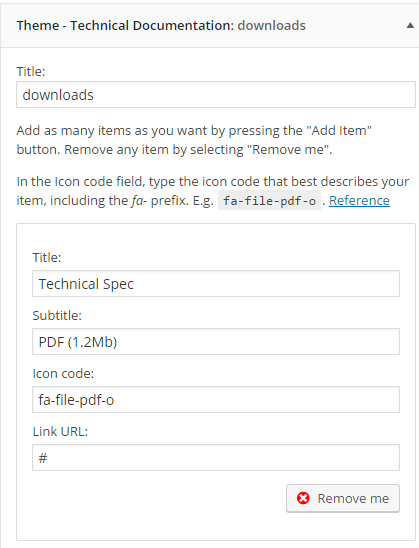Click the grey downloads text in widget header

pos(272,26)
